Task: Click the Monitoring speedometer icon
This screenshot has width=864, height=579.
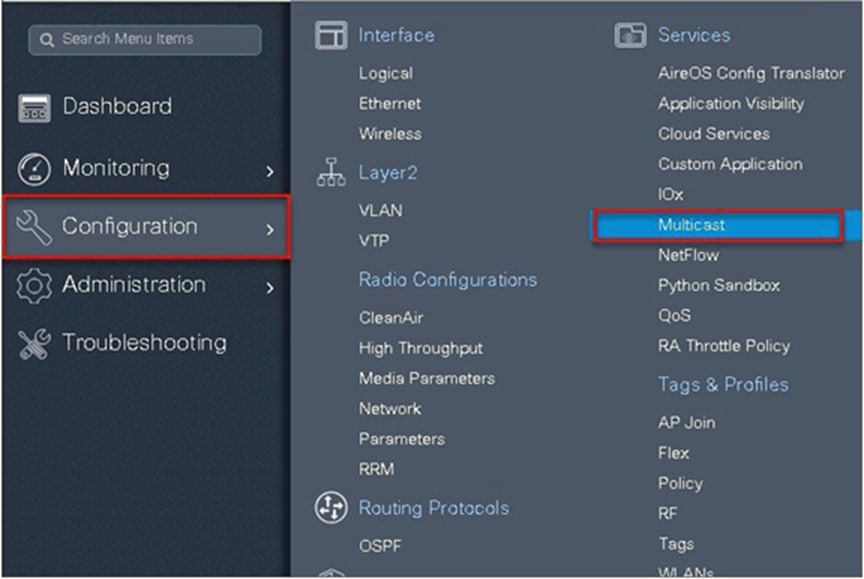Action: (34, 168)
